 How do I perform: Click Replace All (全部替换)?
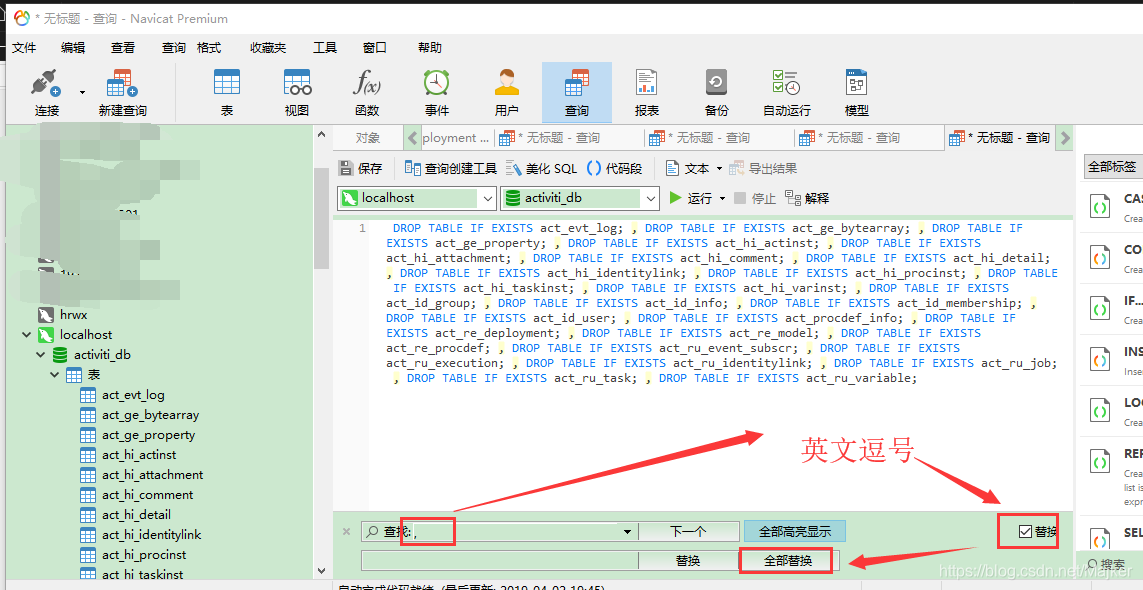pos(787,561)
